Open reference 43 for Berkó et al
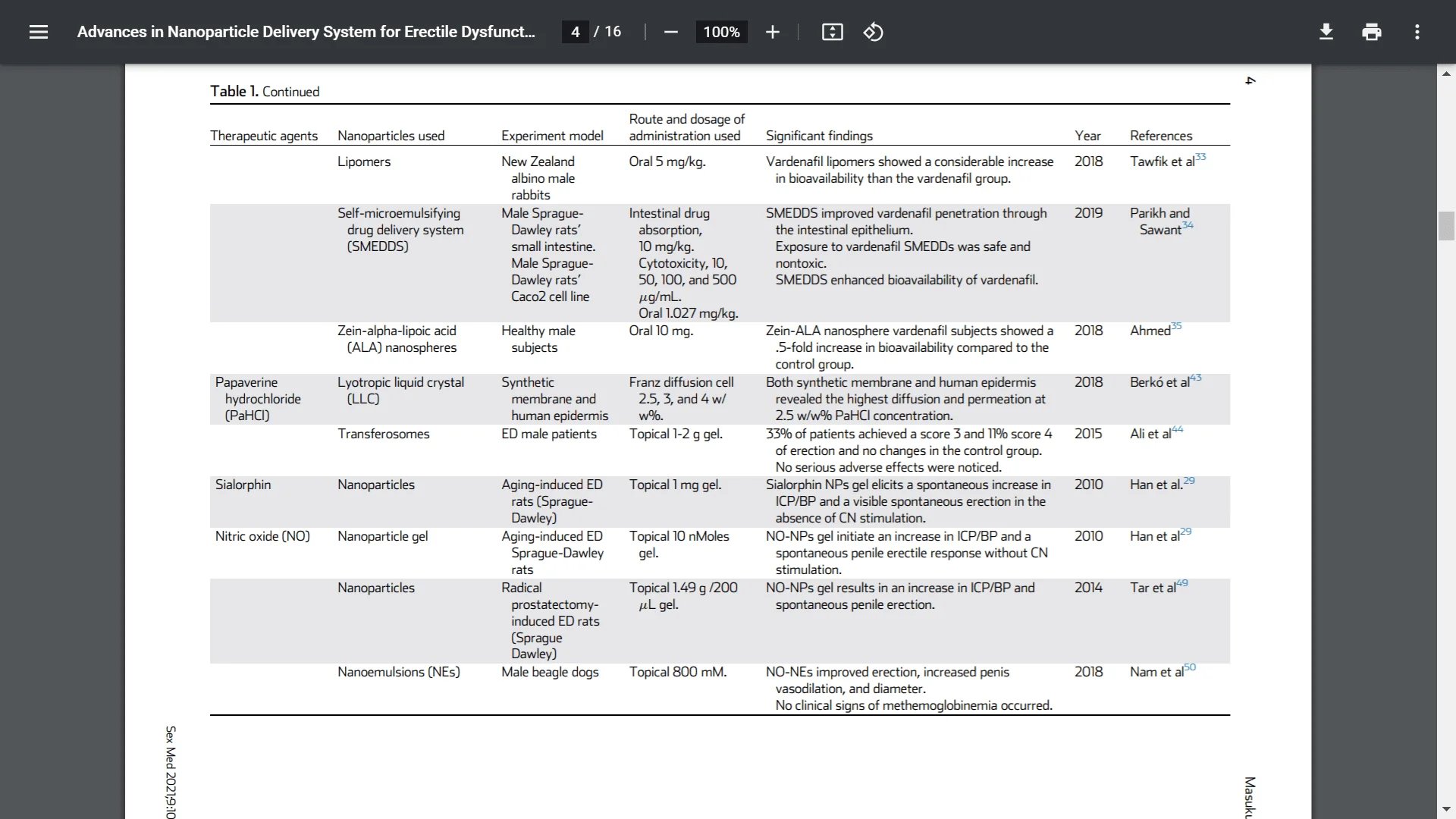 [1196, 378]
